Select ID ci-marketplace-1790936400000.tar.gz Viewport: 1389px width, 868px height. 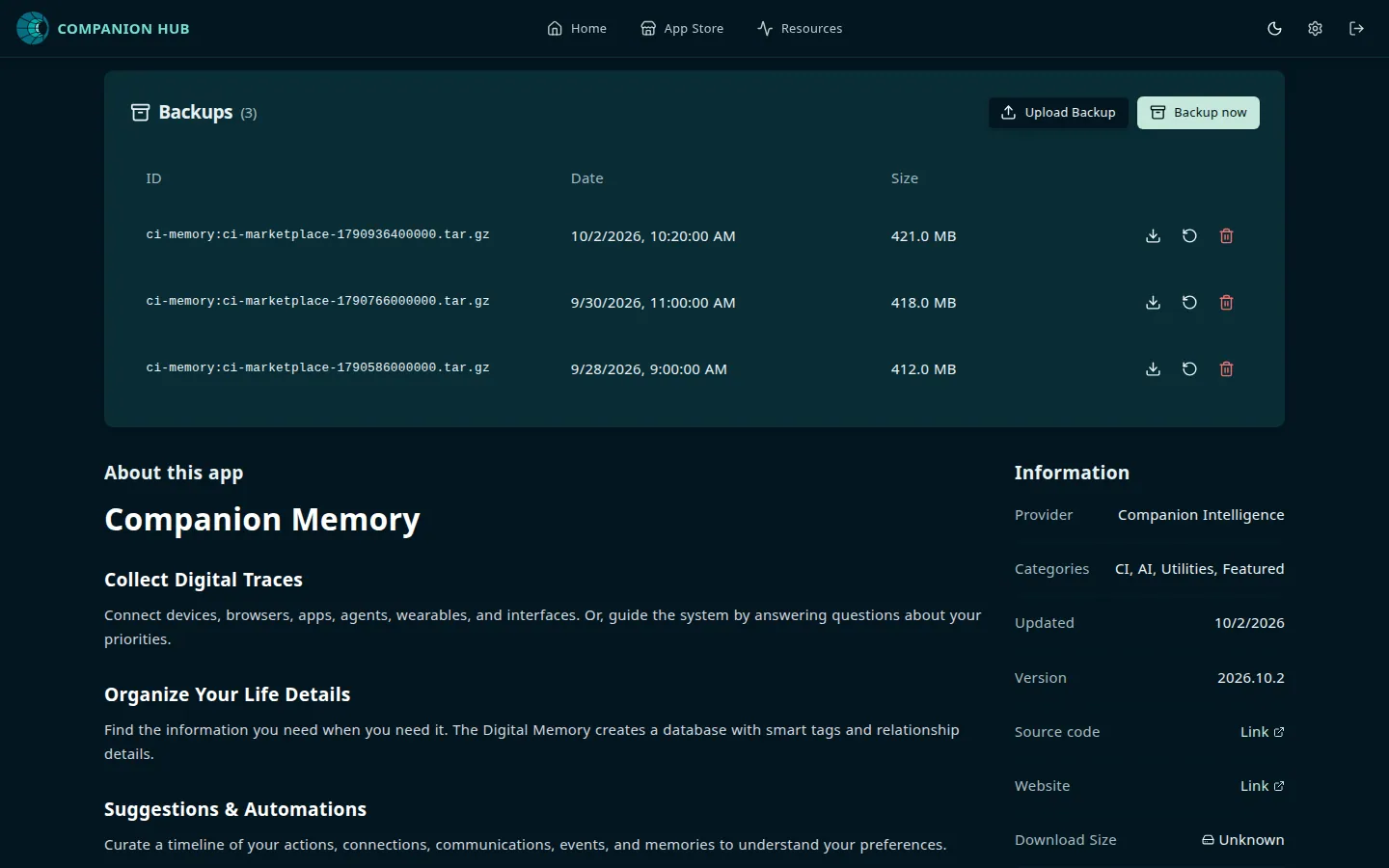click(x=317, y=234)
